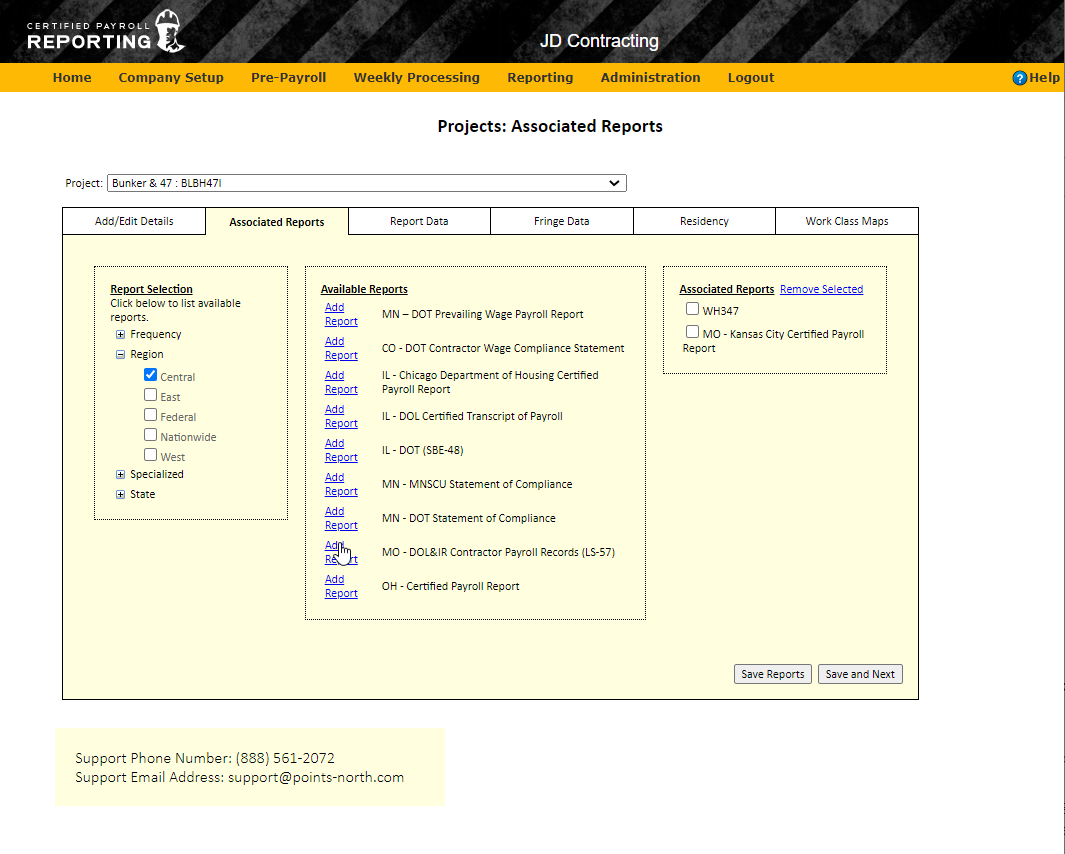Open the Project dropdown

point(367,183)
